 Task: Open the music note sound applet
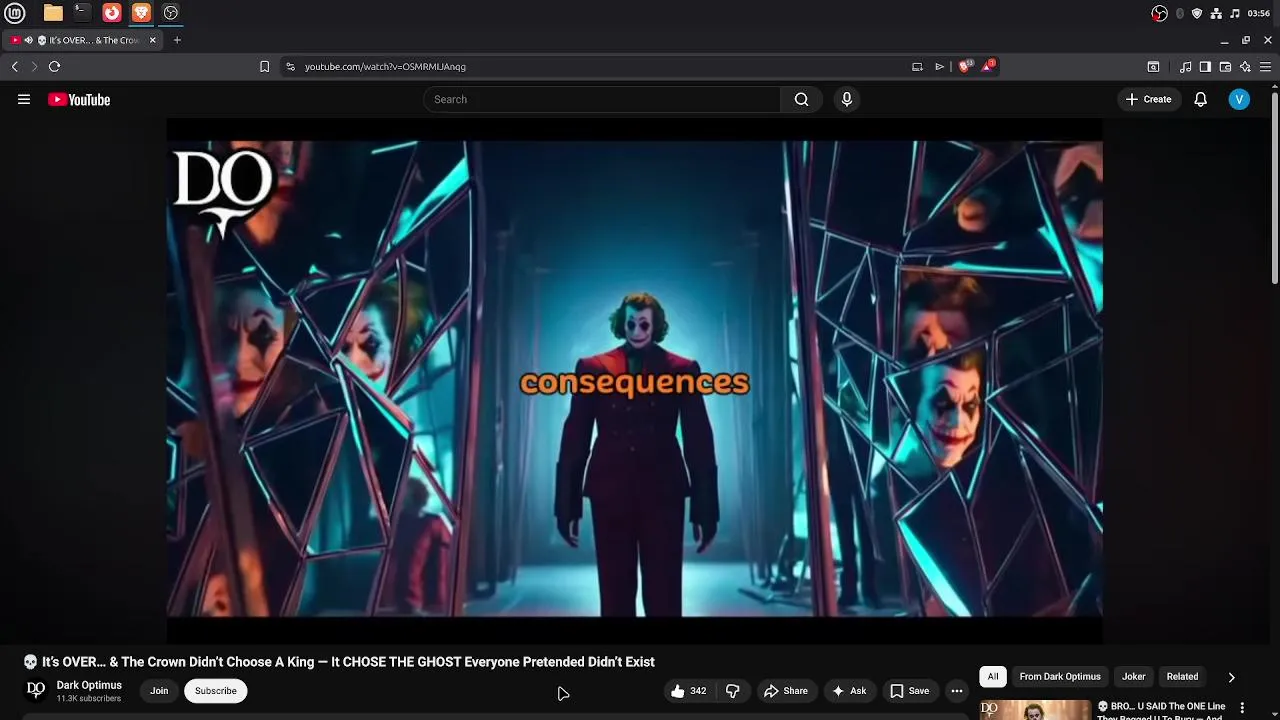pyautogui.click(x=1235, y=13)
